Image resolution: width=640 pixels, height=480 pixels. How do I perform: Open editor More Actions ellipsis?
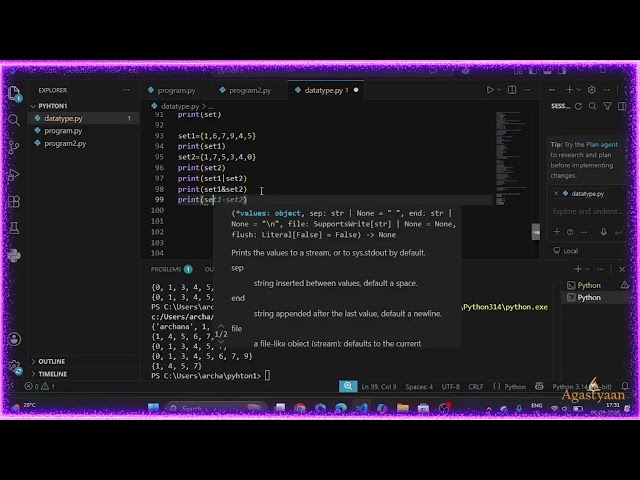[527, 90]
